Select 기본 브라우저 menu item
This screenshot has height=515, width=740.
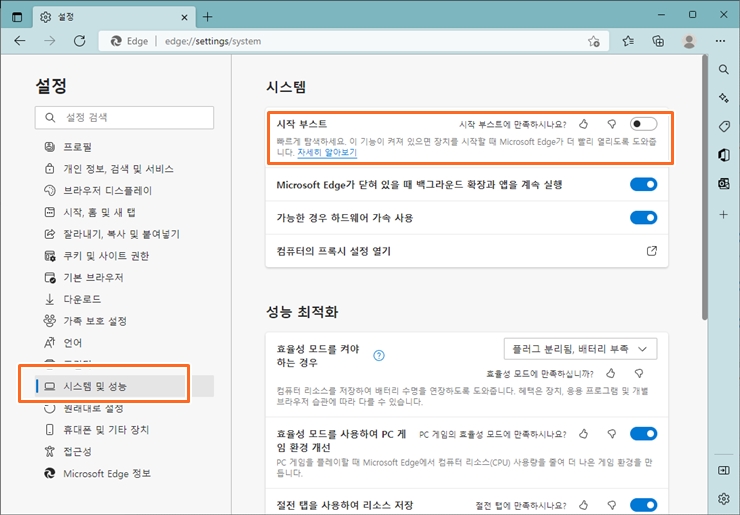(x=124, y=277)
